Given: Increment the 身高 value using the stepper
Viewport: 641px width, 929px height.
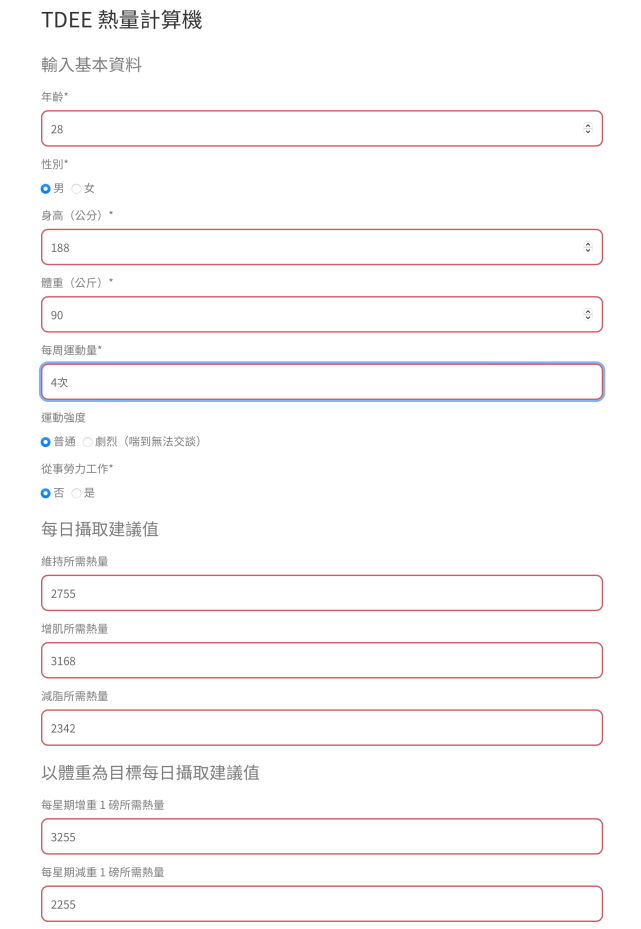Looking at the screenshot, I should [x=588, y=242].
